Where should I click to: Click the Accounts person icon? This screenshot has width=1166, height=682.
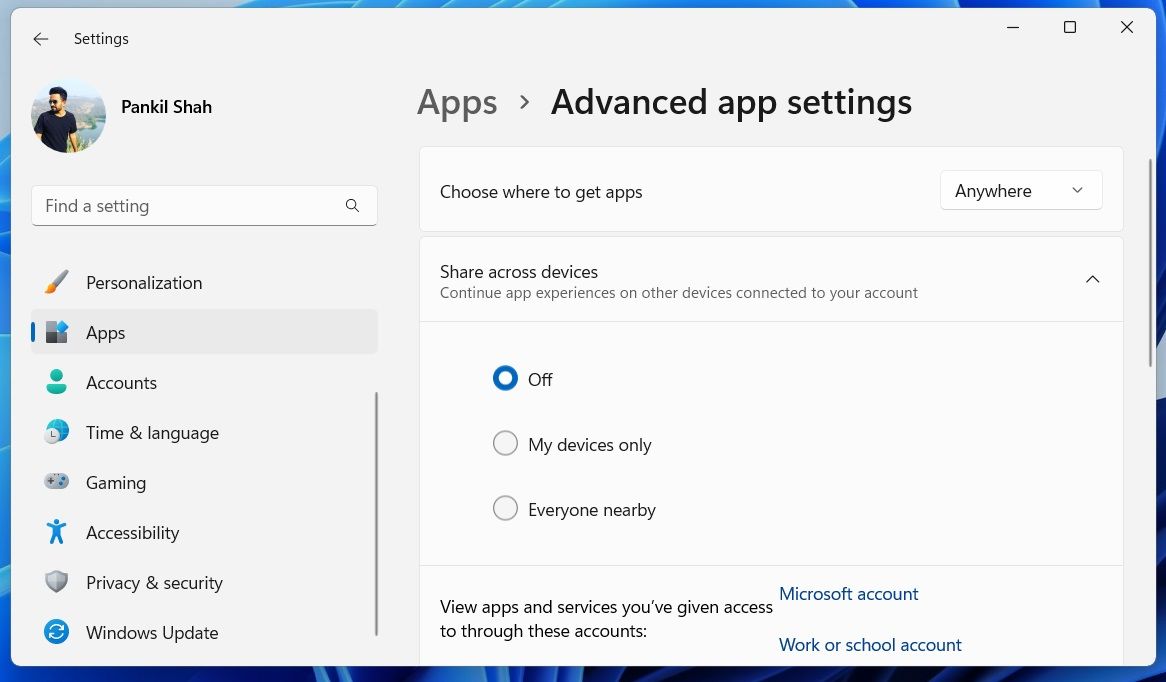point(57,382)
